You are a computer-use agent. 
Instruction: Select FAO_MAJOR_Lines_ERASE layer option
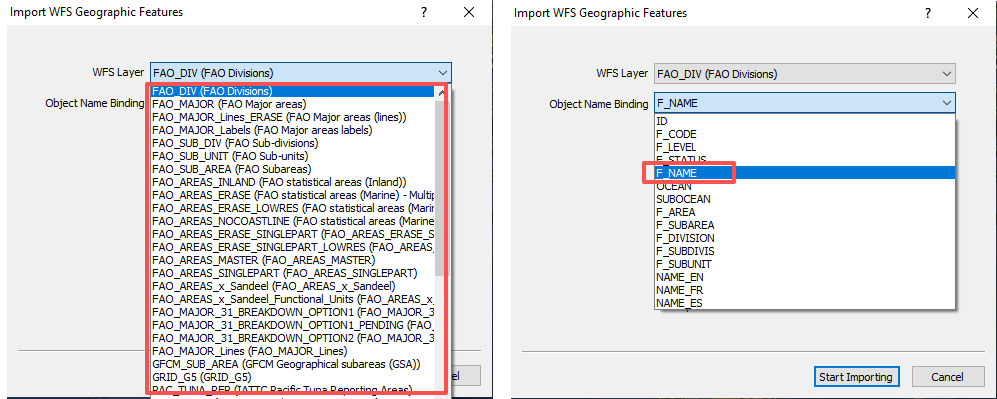pyautogui.click(x=293, y=117)
